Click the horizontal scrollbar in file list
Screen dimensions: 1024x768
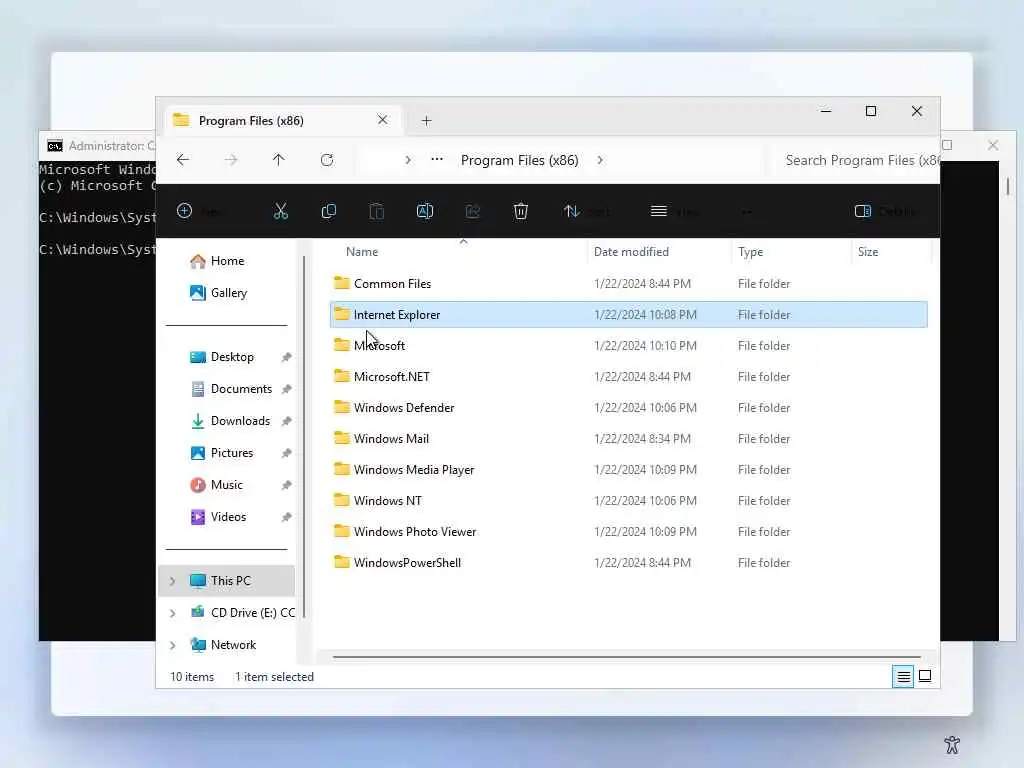[627, 657]
